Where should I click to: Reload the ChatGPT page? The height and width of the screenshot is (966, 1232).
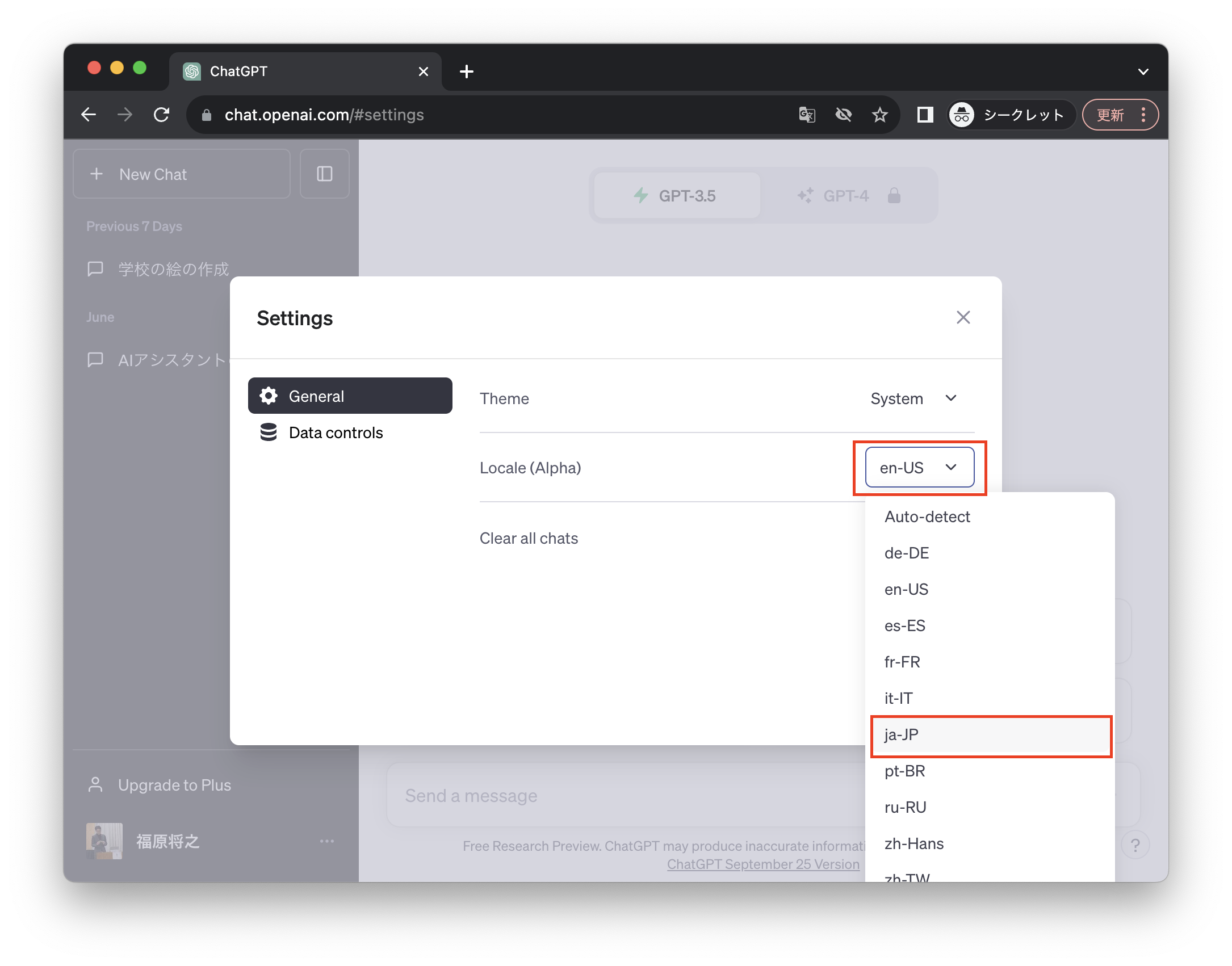click(x=162, y=115)
